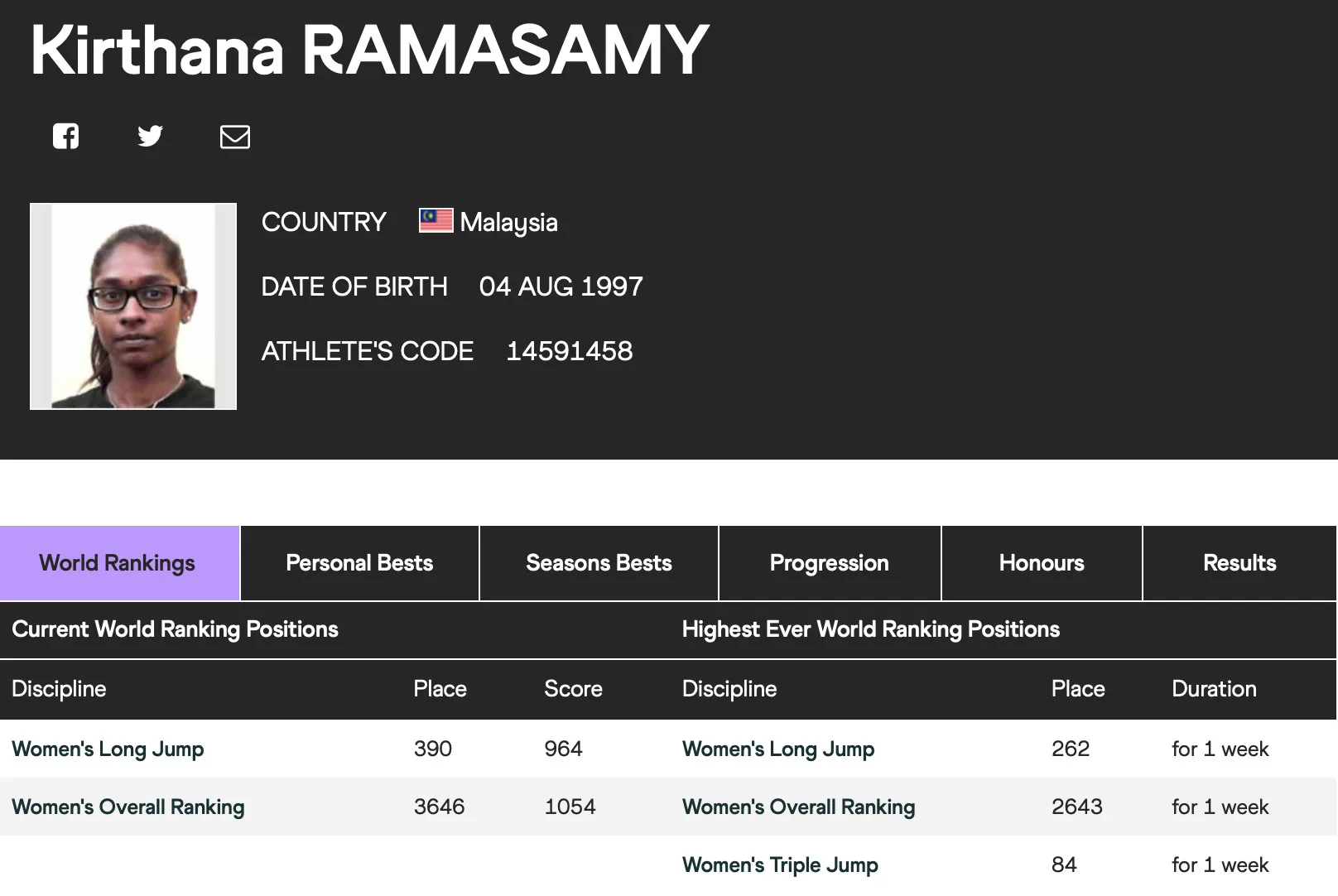Show the Results tab

tap(1239, 563)
